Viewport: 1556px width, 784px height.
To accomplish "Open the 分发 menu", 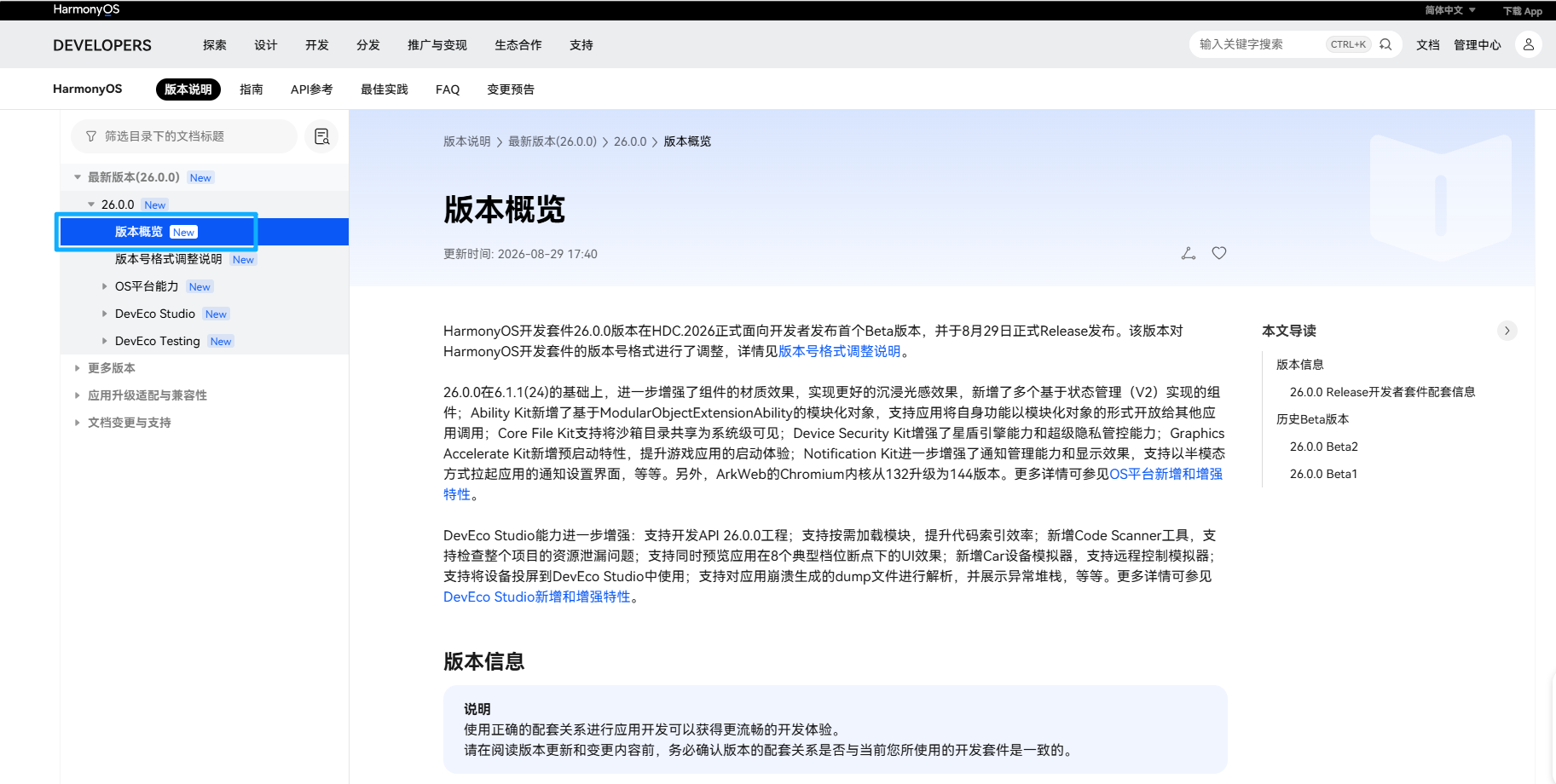I will 368,45.
